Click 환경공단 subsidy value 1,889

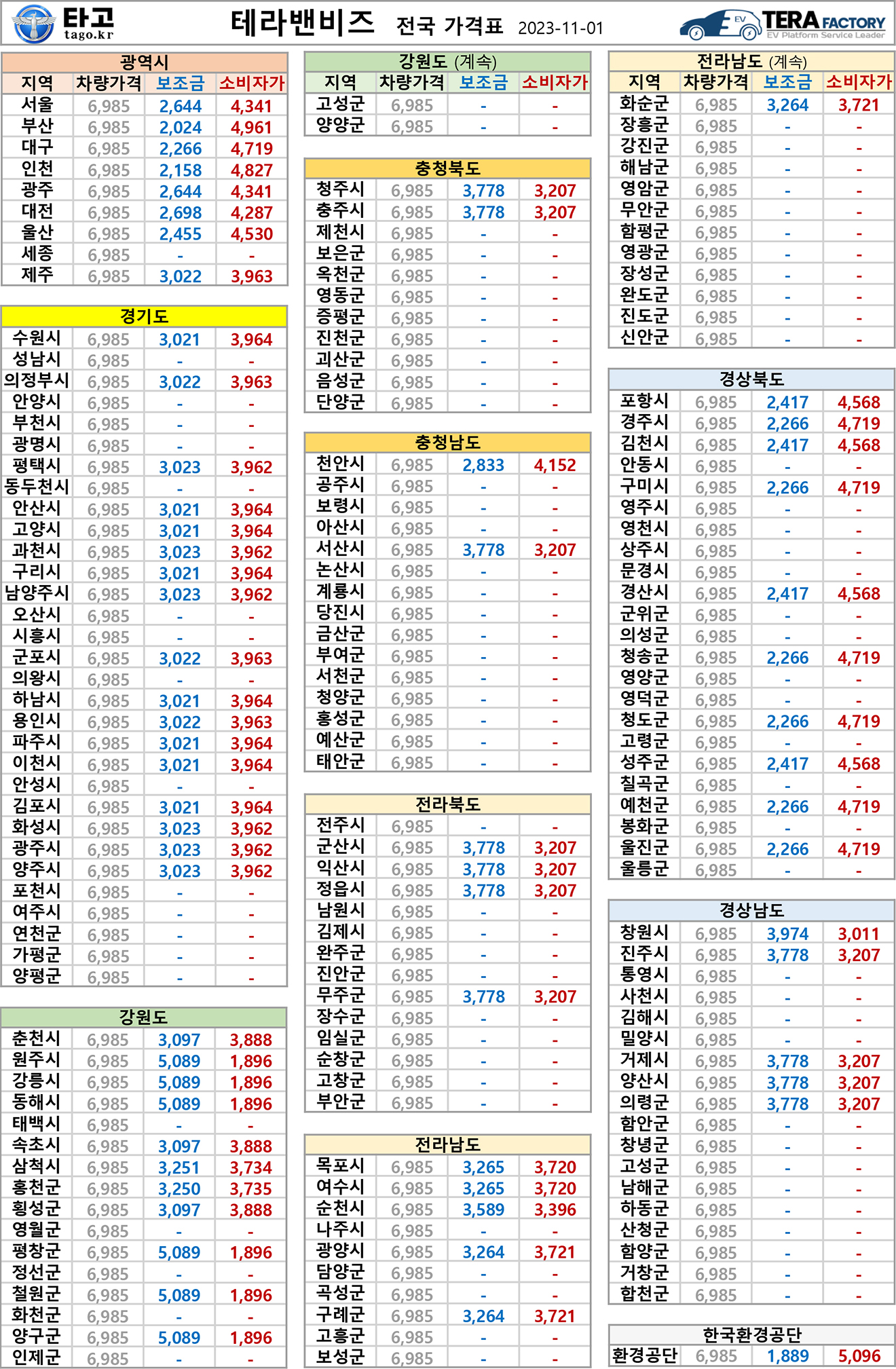pyautogui.click(x=787, y=1356)
